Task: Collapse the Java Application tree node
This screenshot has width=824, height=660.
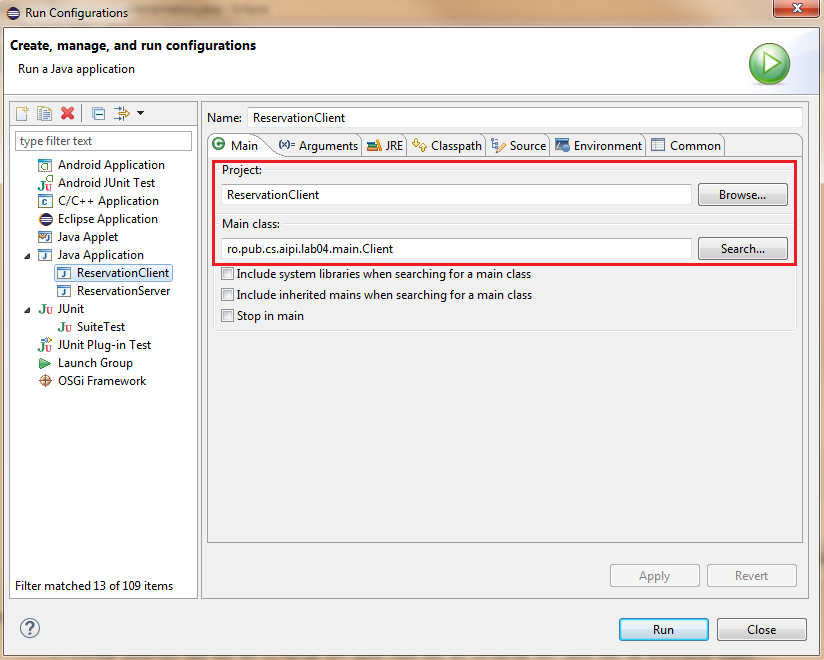Action: click(27, 256)
